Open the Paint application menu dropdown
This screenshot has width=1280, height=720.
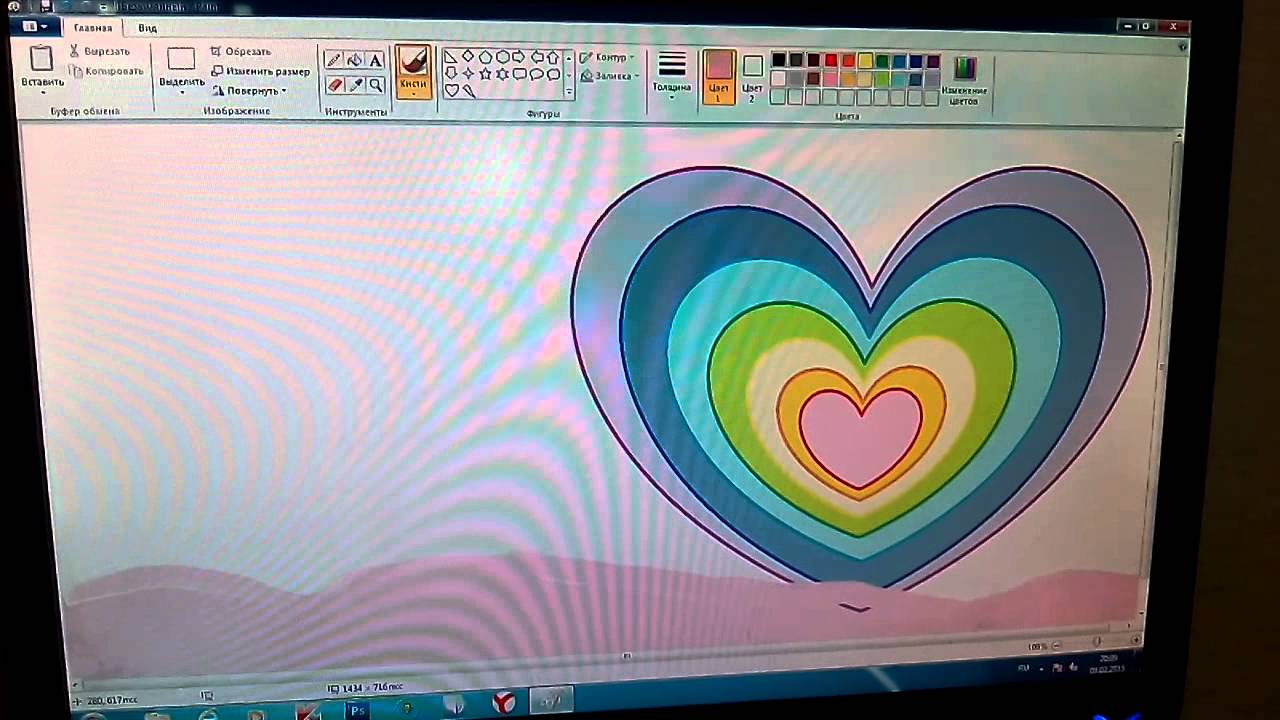point(34,27)
